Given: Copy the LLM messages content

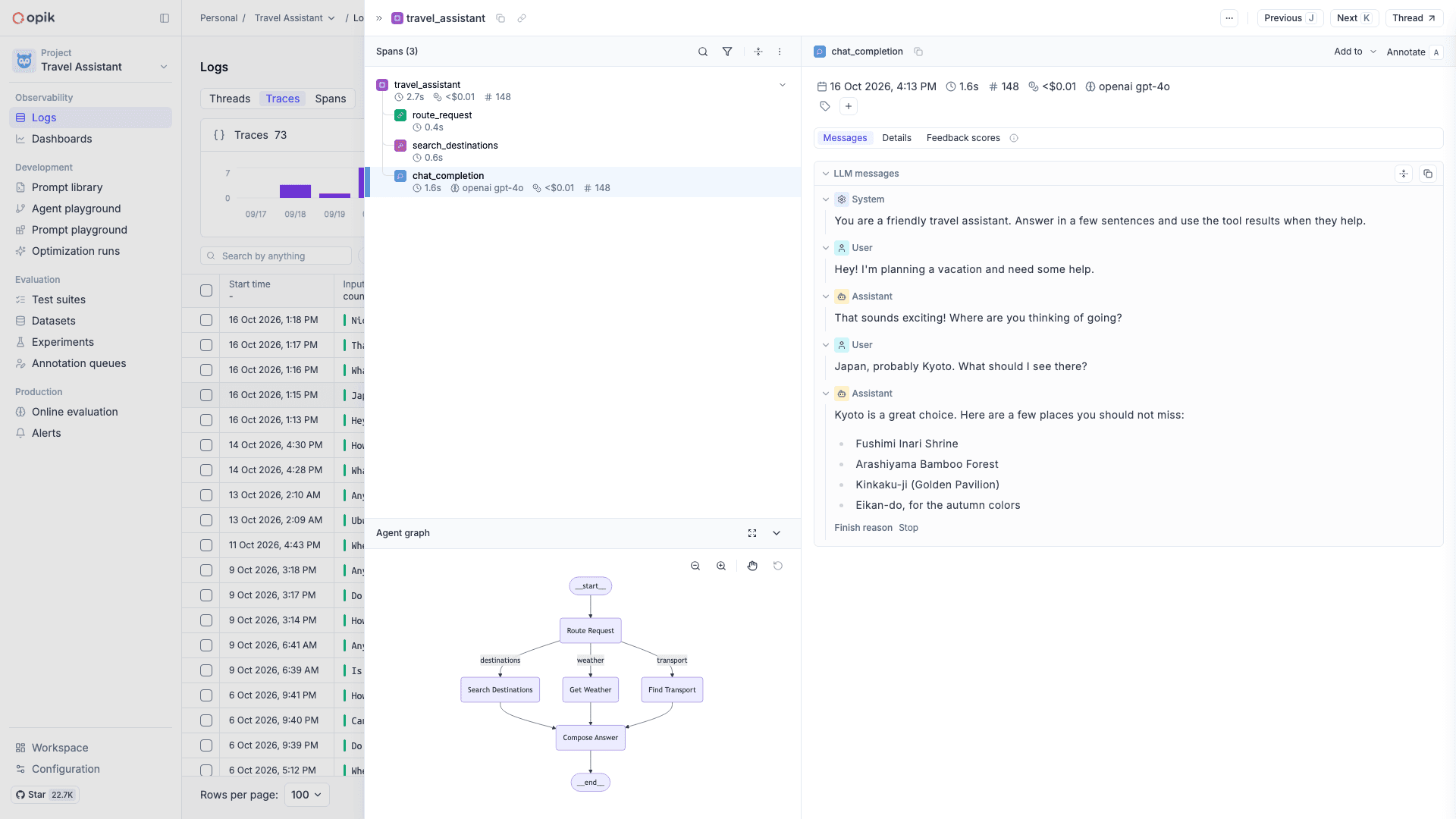Looking at the screenshot, I should click(1428, 174).
